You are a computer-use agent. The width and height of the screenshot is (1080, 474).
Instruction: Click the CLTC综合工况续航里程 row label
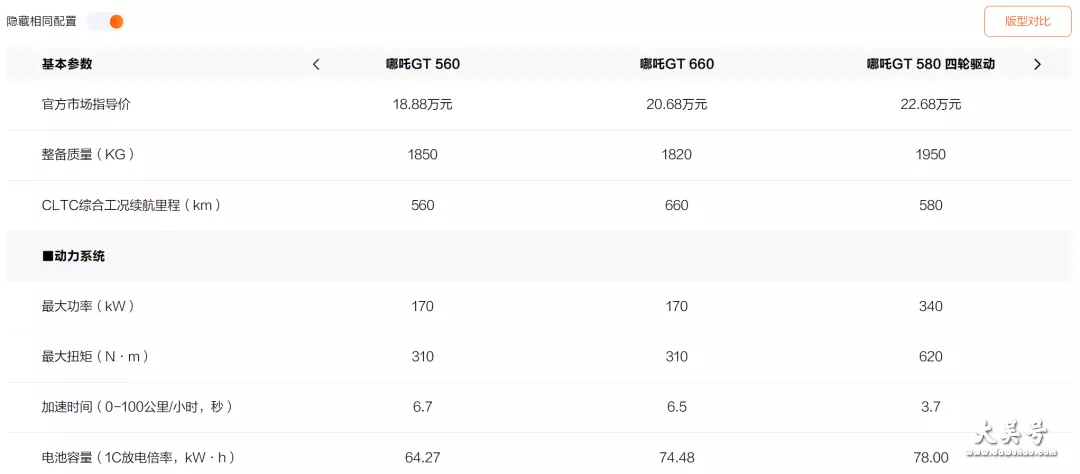[x=132, y=205]
